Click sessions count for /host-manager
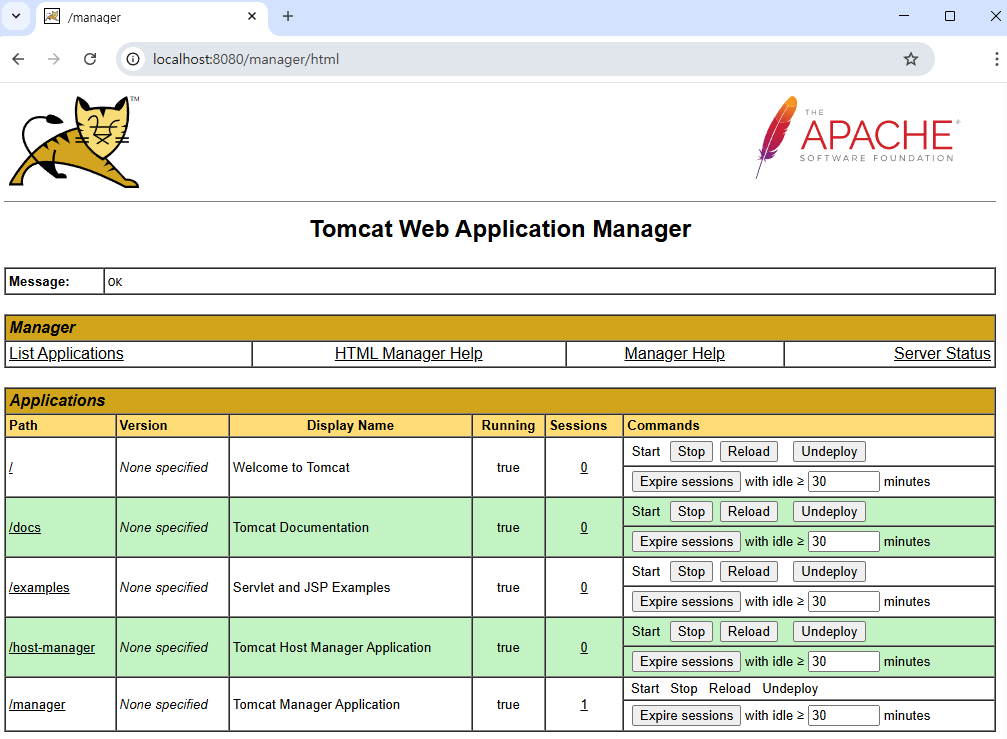The image size is (1007, 739). [x=584, y=648]
